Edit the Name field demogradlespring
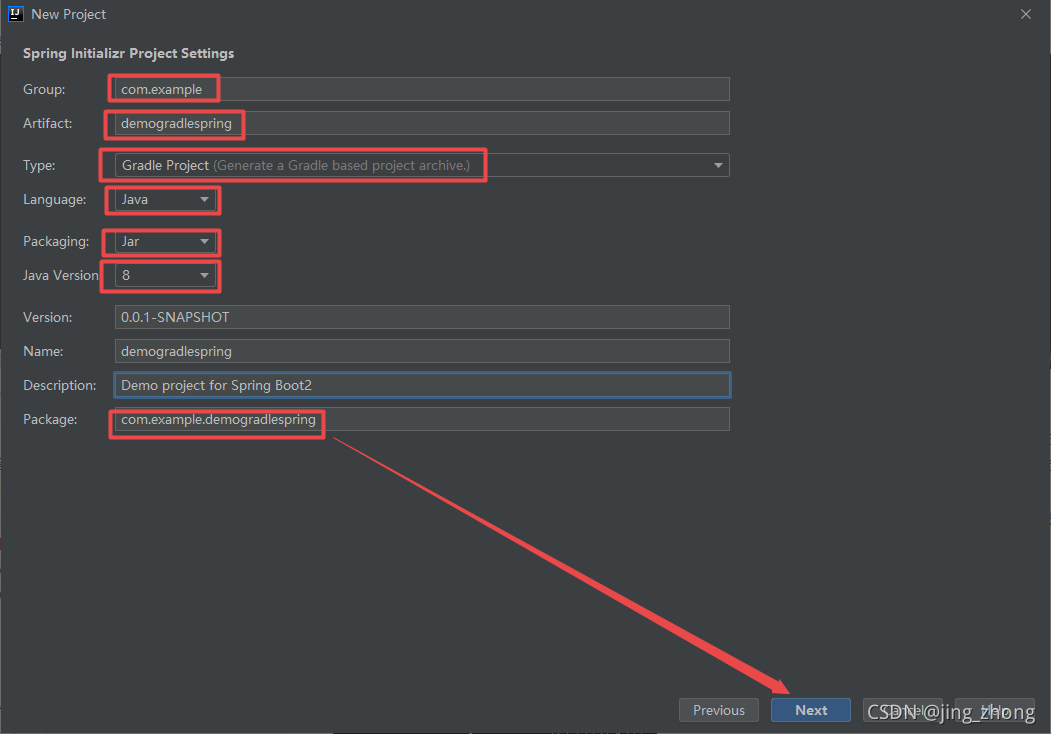This screenshot has height=734, width=1051. [x=422, y=351]
